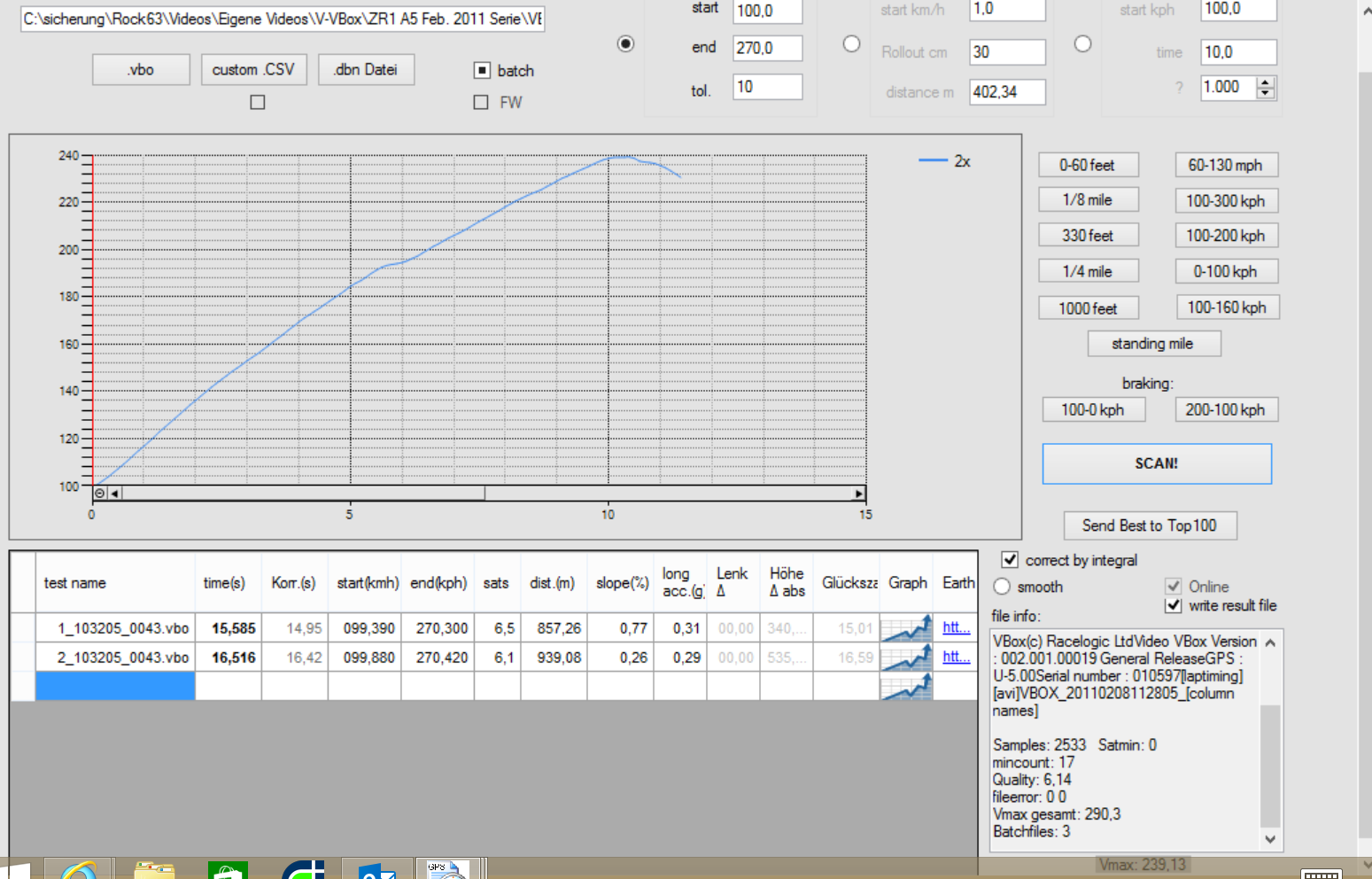Open graph icon for run 1_103205_0043.vbo
Screen dimensions: 1372x879
click(x=906, y=628)
